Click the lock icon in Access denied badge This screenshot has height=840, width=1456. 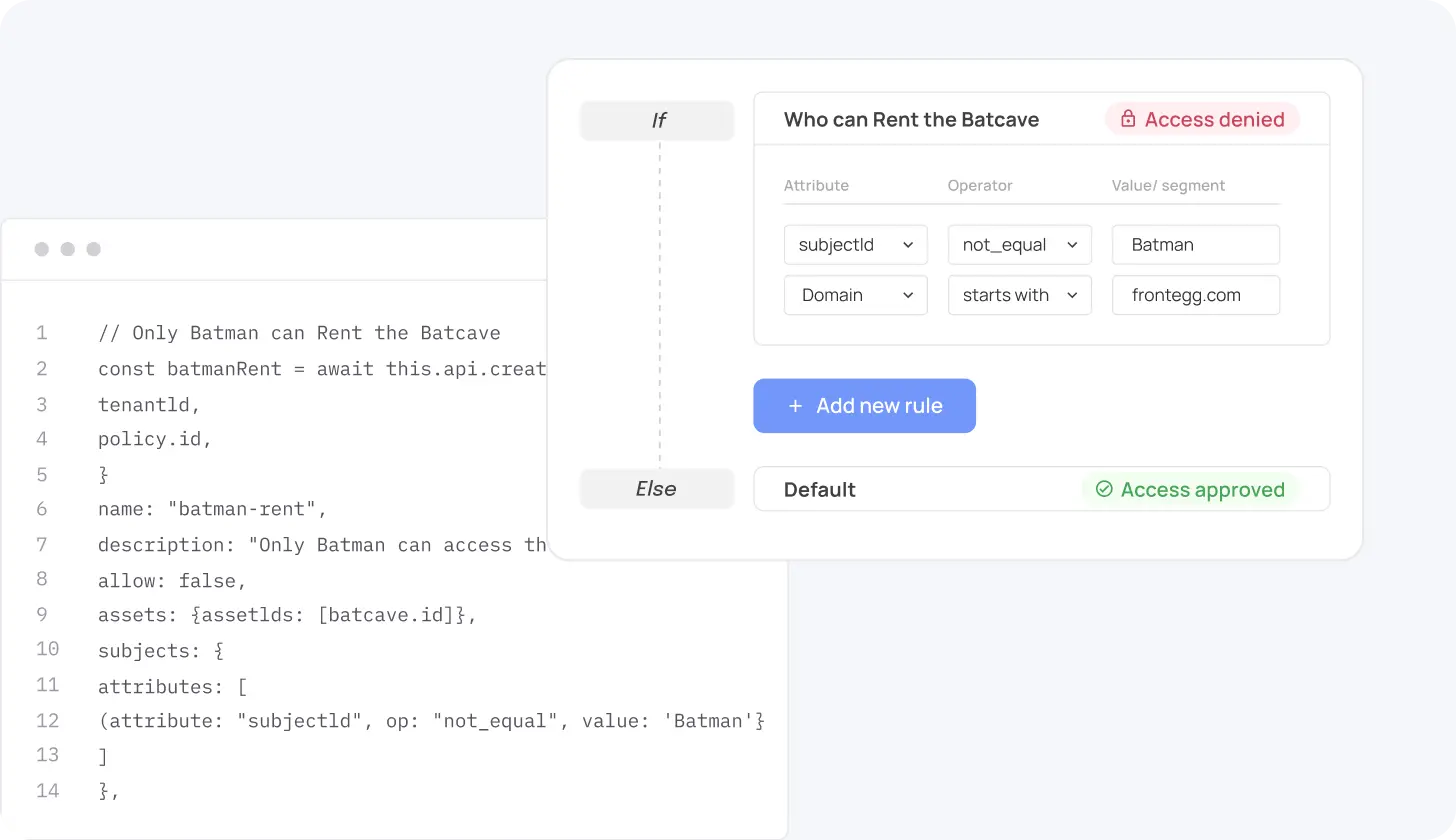pos(1128,119)
